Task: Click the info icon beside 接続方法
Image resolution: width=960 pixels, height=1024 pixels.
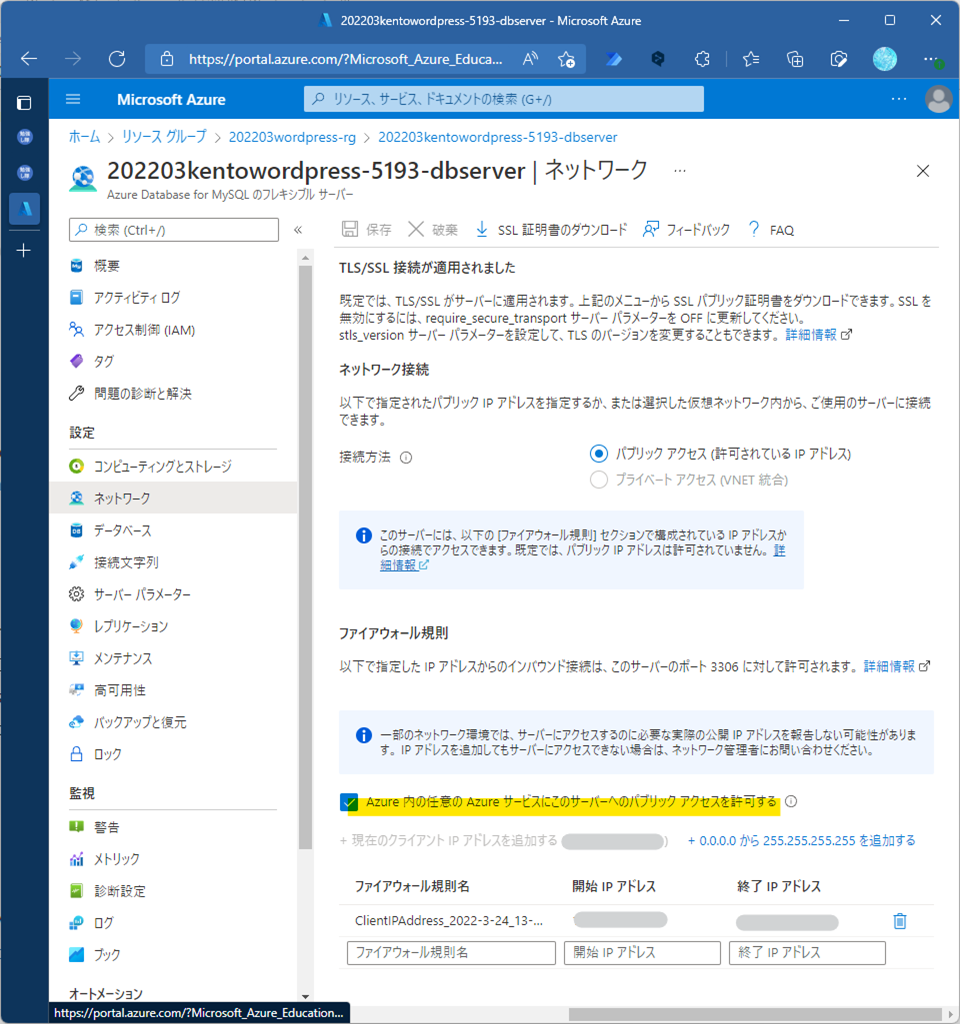Action: coord(406,457)
